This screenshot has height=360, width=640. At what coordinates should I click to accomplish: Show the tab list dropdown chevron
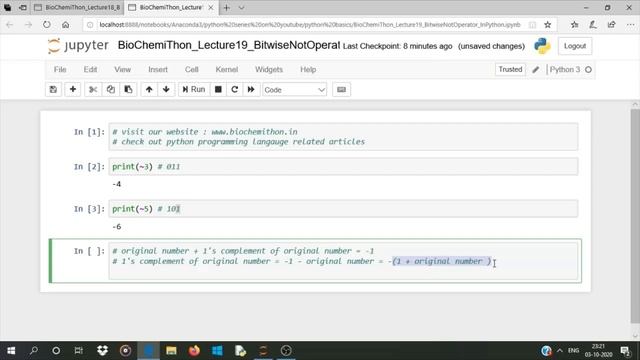click(x=241, y=7)
